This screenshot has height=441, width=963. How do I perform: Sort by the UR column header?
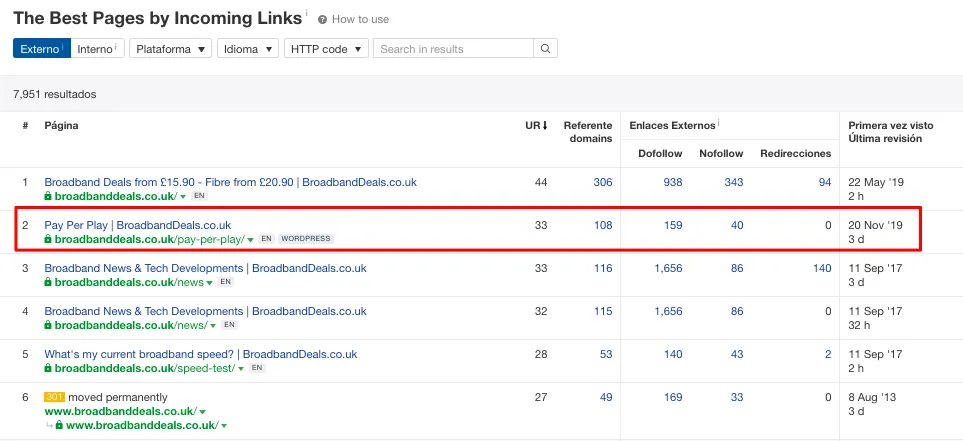click(536, 125)
